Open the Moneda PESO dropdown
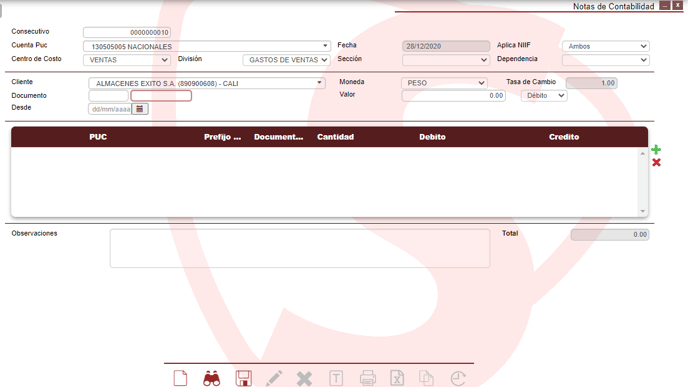 tap(444, 83)
